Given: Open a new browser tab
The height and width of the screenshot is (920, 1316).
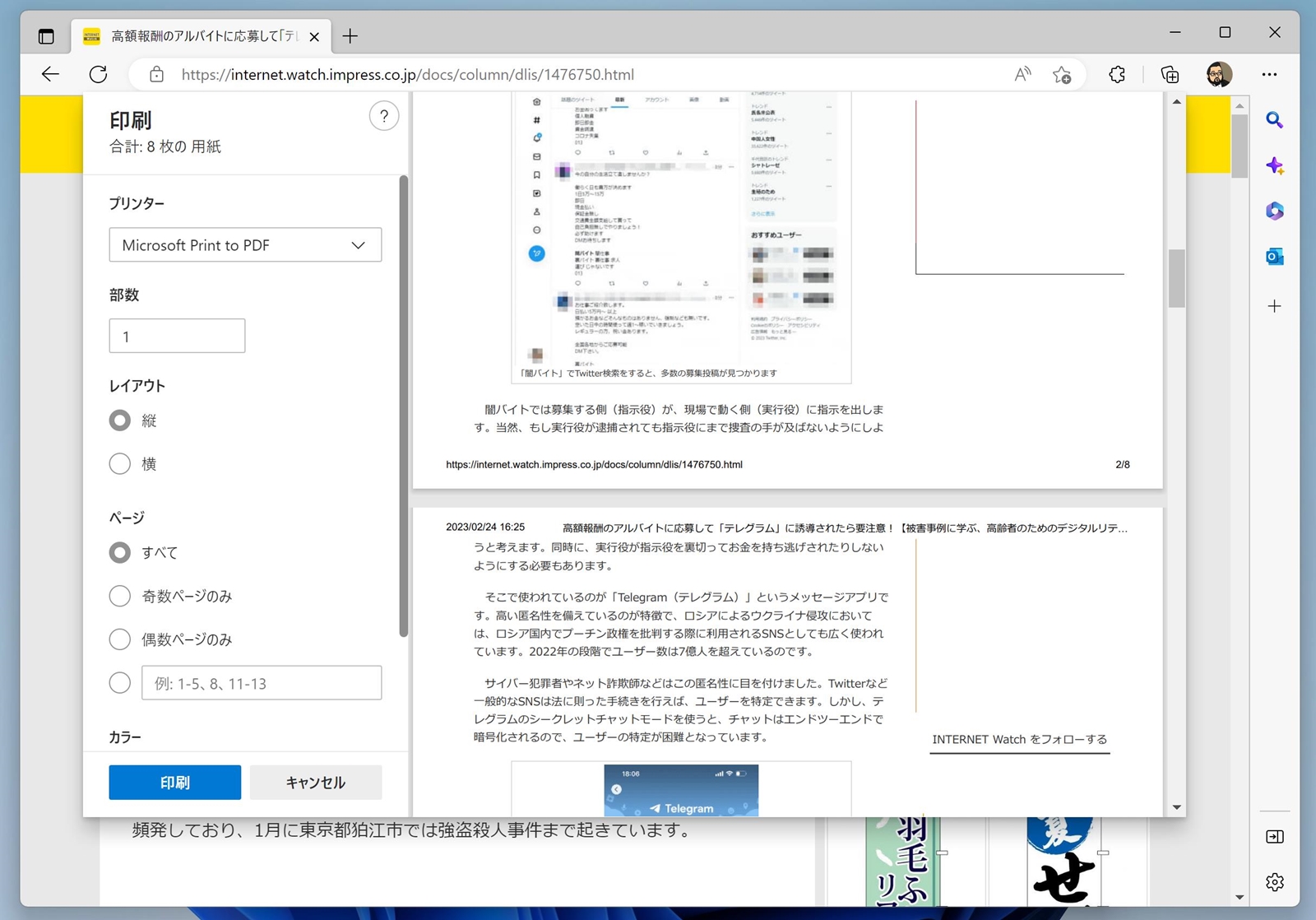Looking at the screenshot, I should [x=350, y=35].
